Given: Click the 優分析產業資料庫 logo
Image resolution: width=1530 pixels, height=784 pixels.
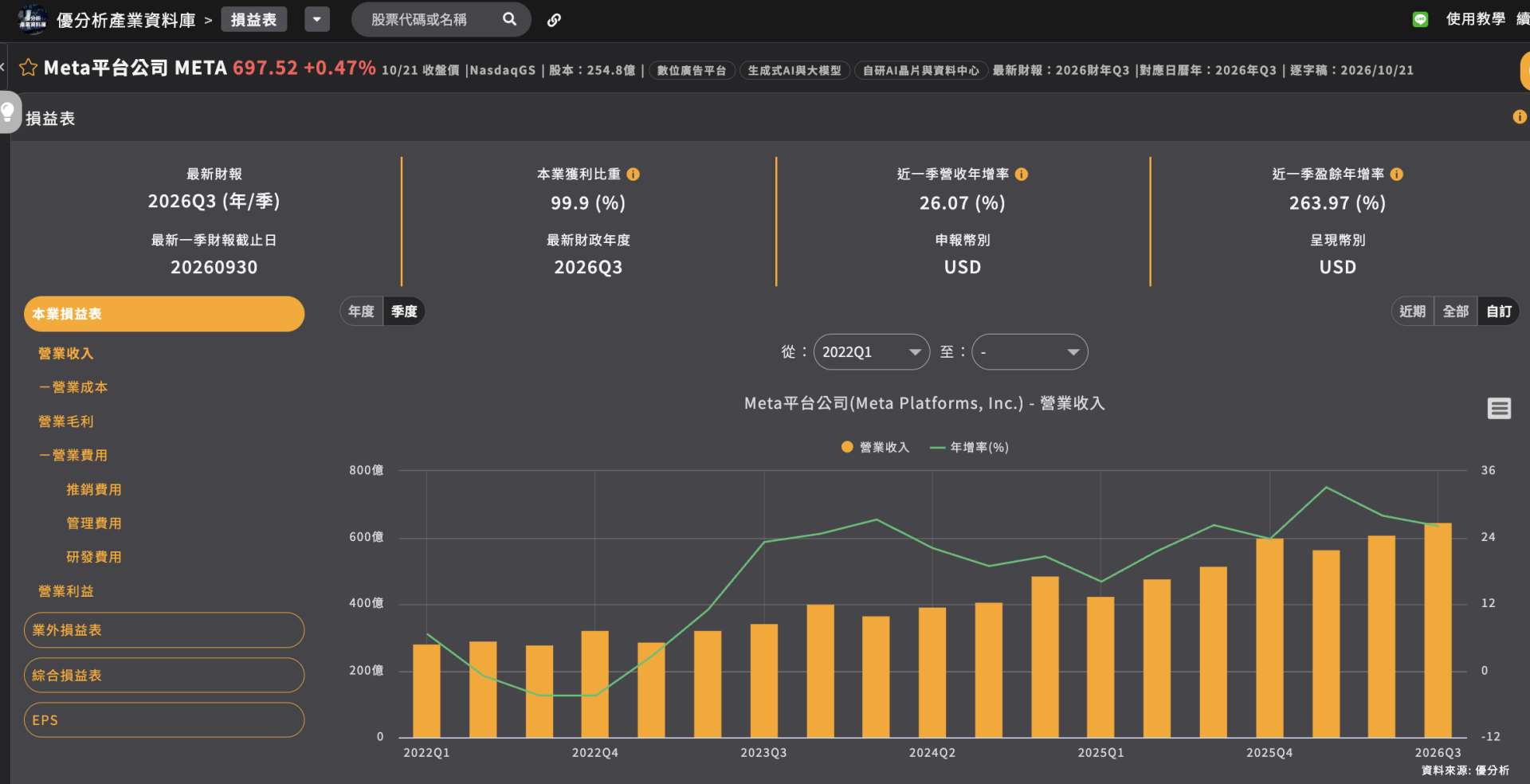Looking at the screenshot, I should (x=33, y=19).
